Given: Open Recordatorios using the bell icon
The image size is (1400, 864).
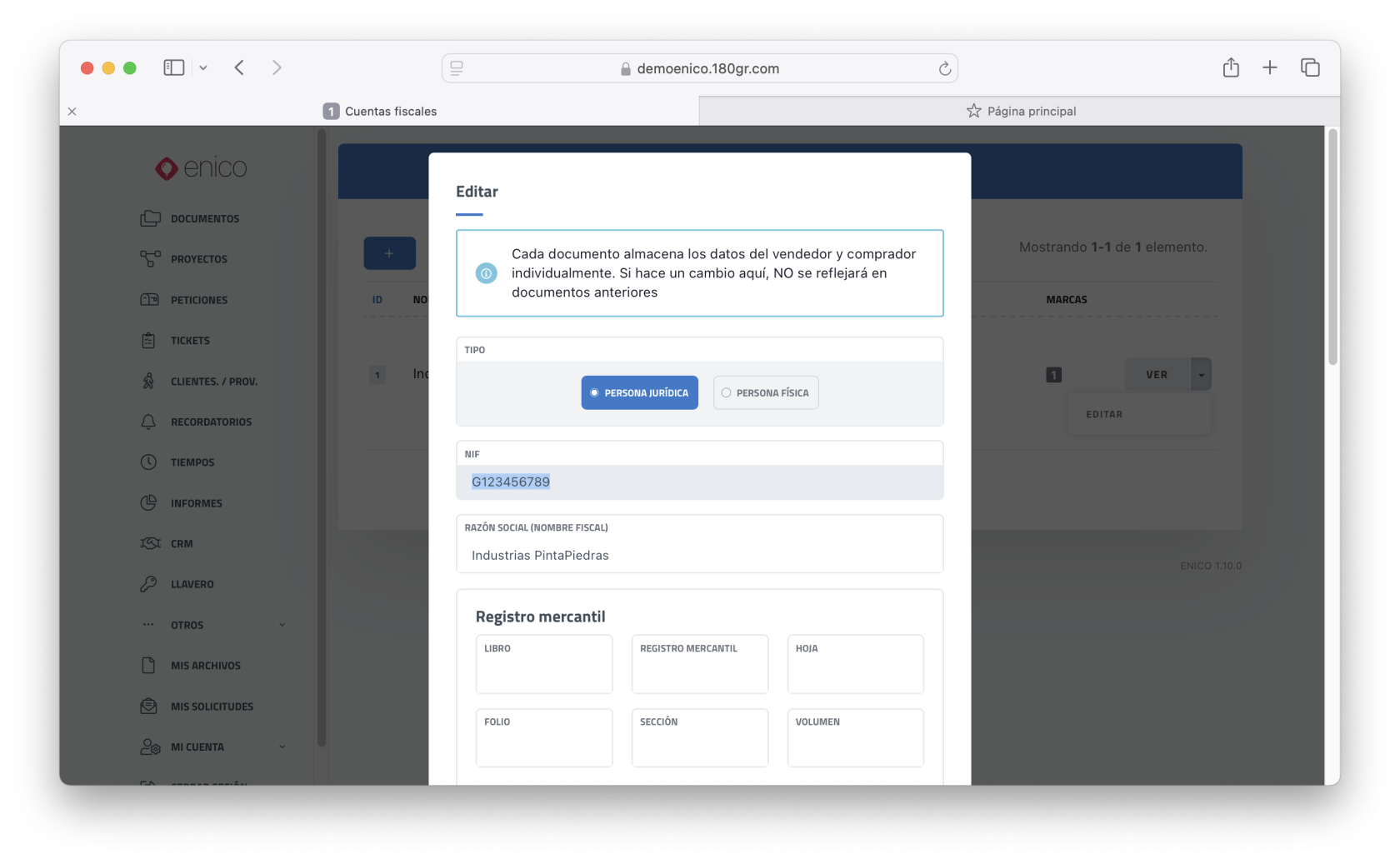Looking at the screenshot, I should tap(148, 422).
